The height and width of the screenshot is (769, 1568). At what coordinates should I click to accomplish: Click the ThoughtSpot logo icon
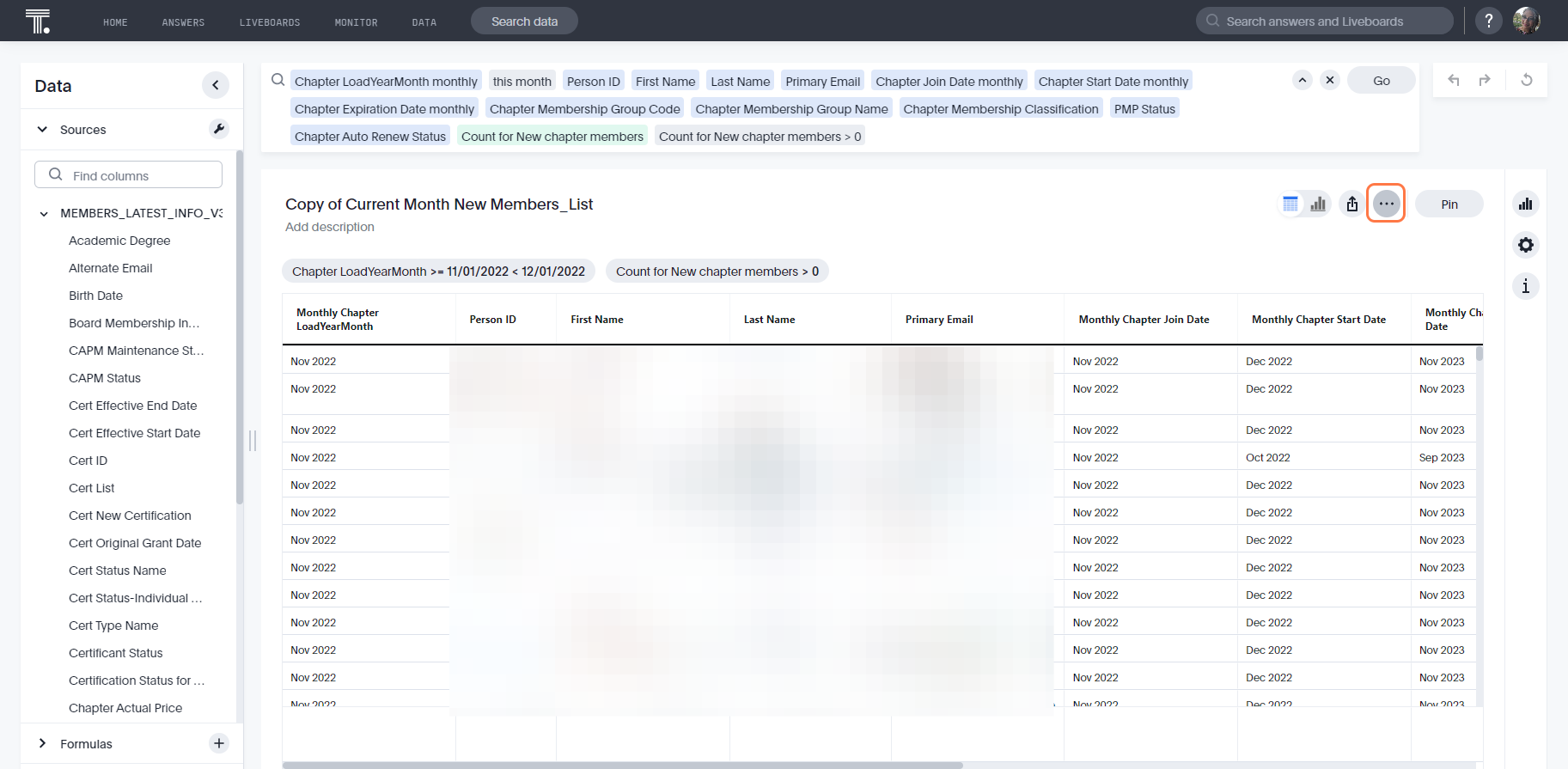coord(38,21)
